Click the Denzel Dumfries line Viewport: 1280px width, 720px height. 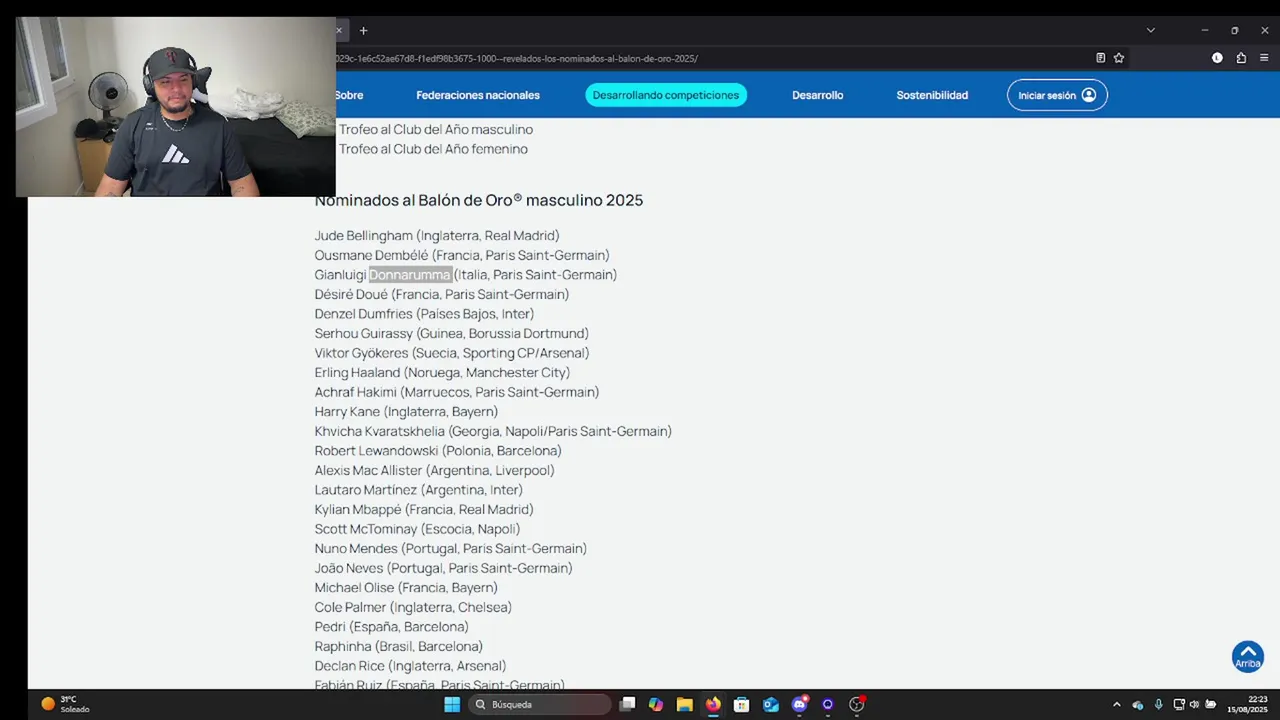(x=424, y=314)
